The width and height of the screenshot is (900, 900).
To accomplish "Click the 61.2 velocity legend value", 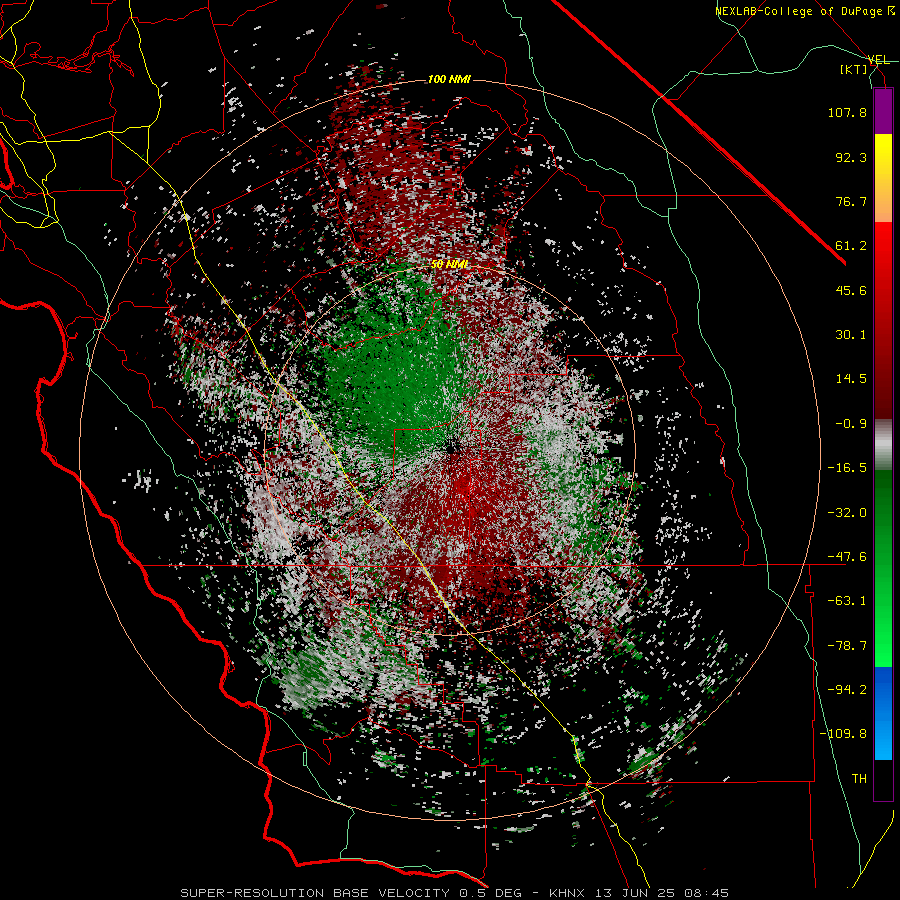I will 851,246.
